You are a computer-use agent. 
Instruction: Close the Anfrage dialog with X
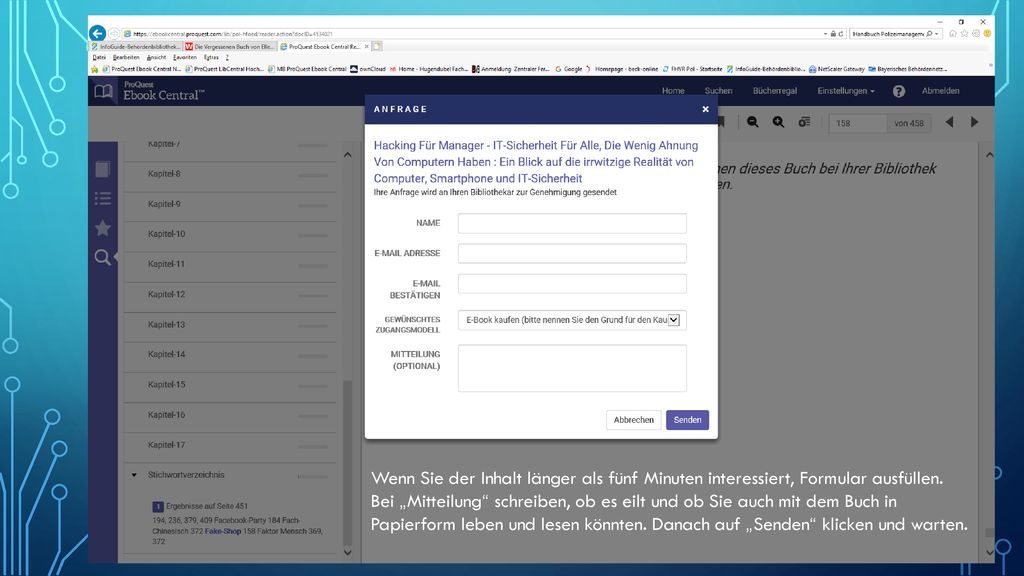tap(705, 109)
